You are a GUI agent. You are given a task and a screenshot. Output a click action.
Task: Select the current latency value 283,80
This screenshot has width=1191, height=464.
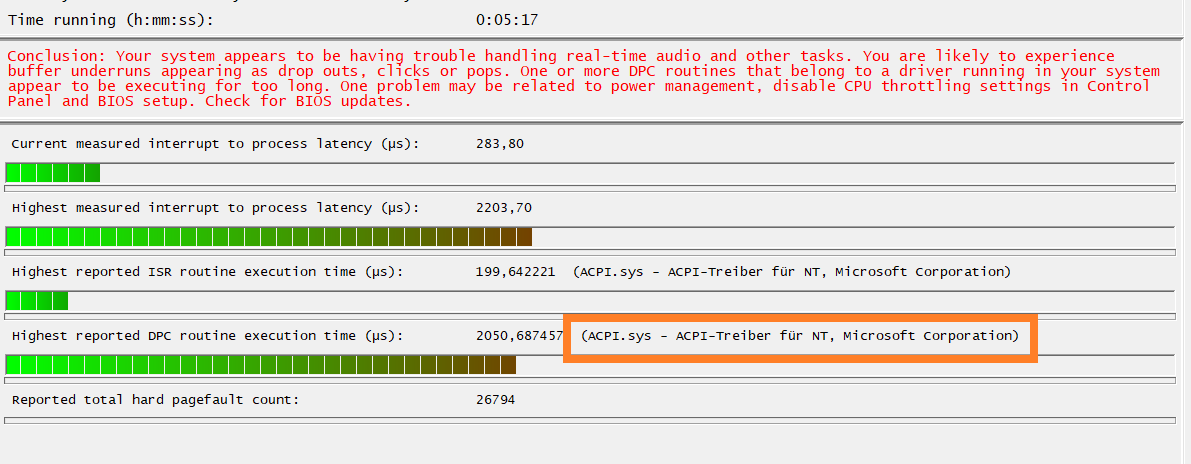click(x=500, y=144)
